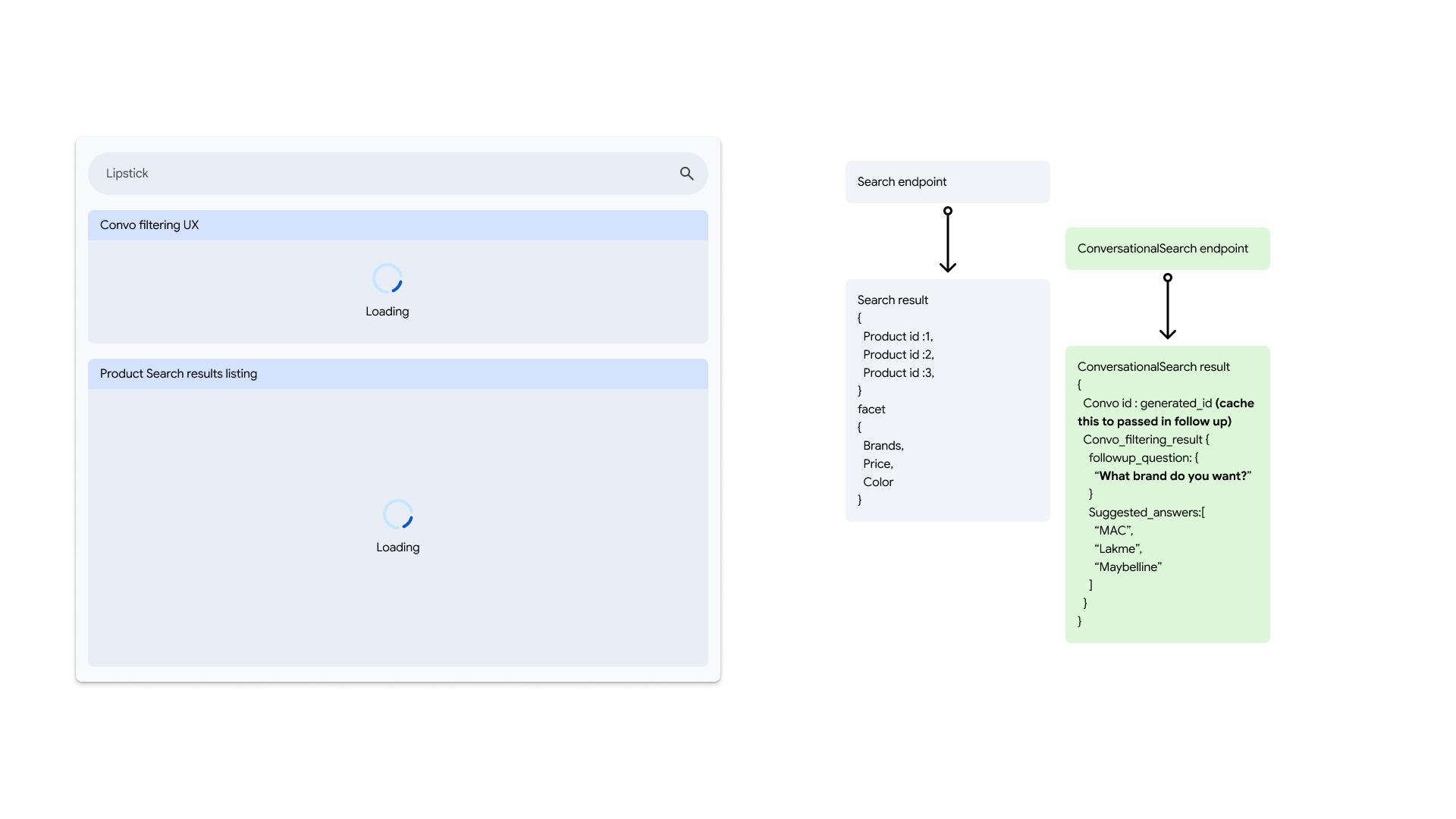
Task: Click the Price facet entry
Action: click(877, 464)
